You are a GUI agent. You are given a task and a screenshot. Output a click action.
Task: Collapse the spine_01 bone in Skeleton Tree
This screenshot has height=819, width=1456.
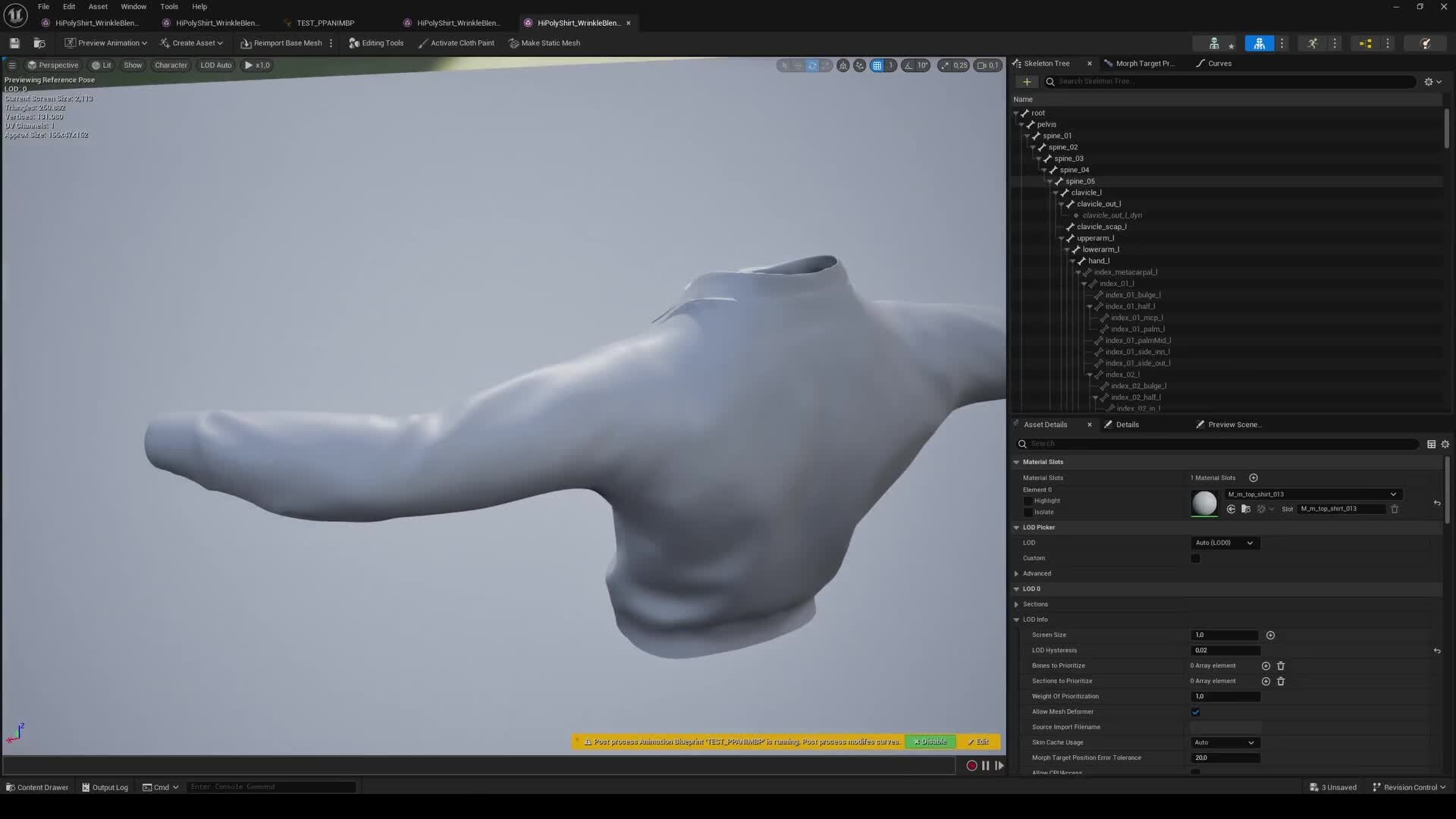click(1028, 136)
